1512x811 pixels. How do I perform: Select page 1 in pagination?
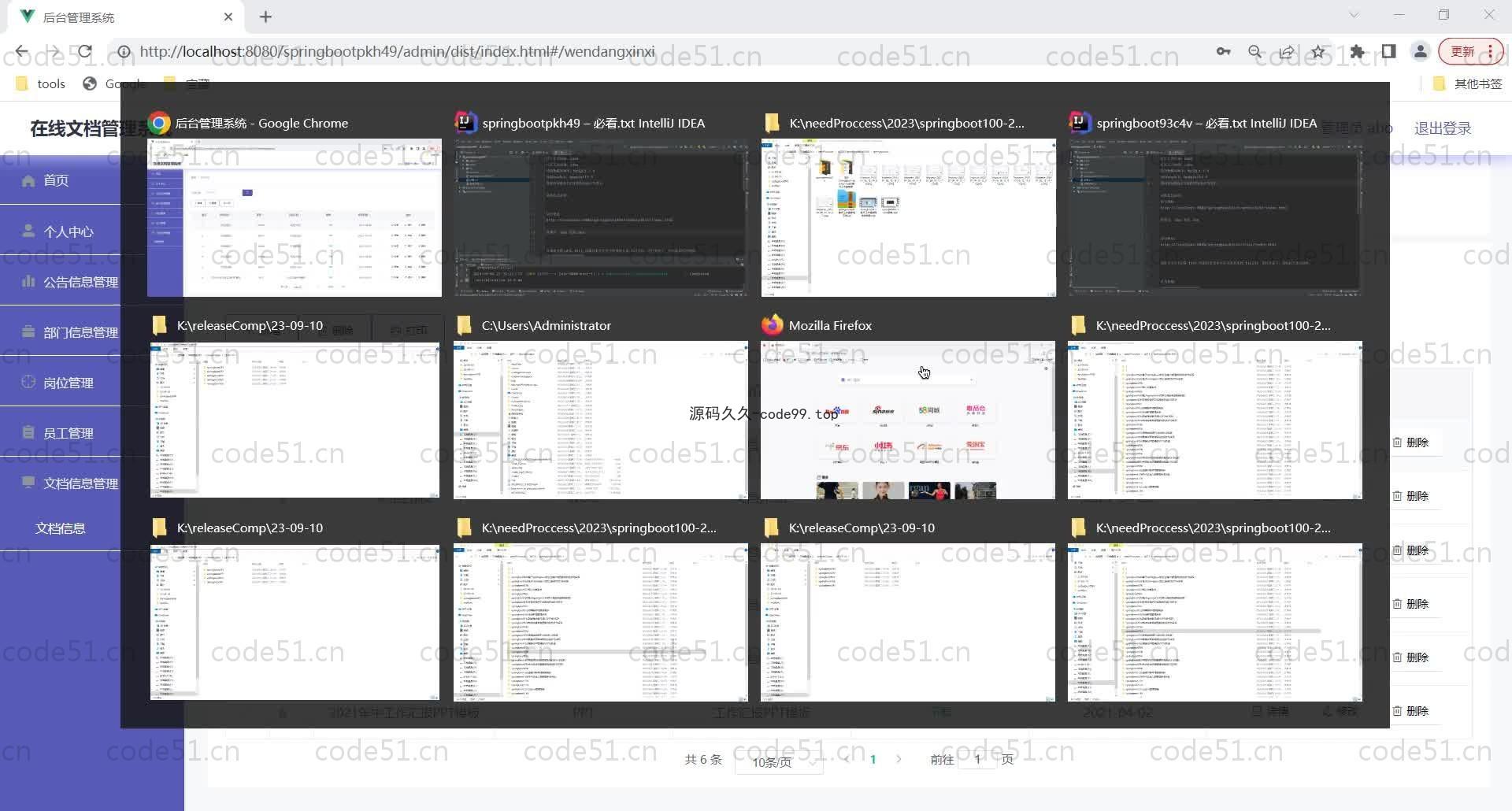pos(873,760)
